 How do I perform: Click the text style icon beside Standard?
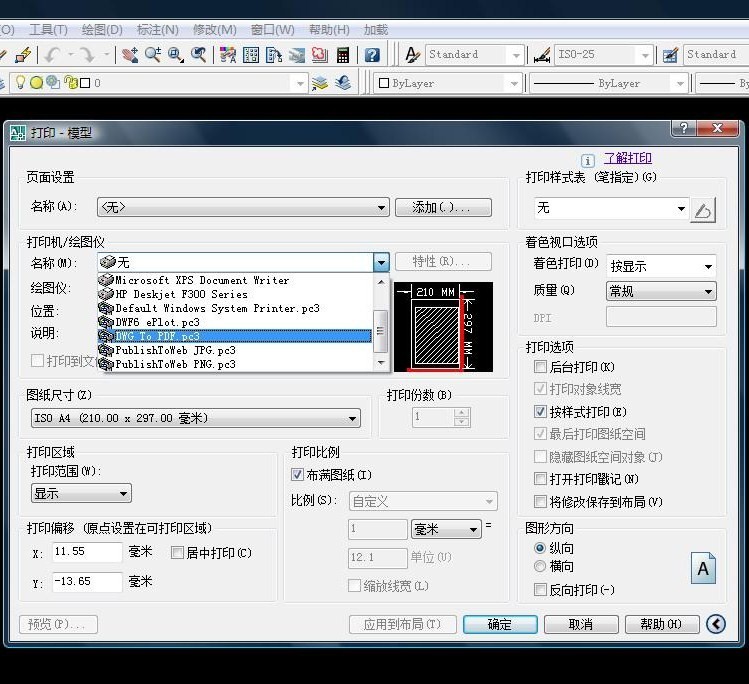(x=412, y=55)
